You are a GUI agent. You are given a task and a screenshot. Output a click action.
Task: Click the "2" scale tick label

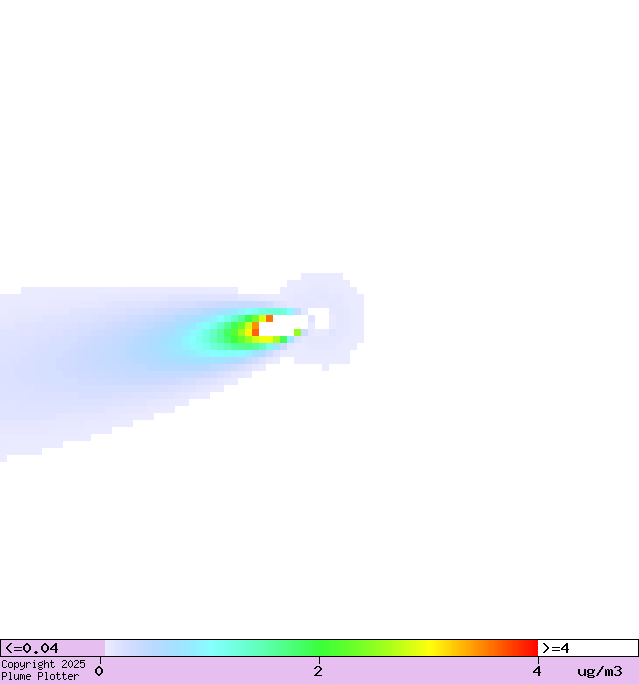318,671
